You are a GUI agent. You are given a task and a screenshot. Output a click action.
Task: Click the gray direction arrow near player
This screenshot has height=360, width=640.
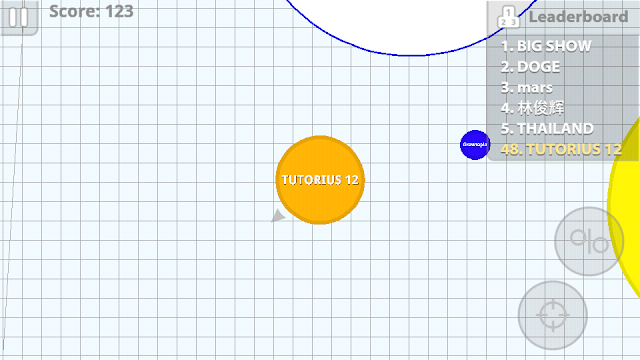[278, 216]
